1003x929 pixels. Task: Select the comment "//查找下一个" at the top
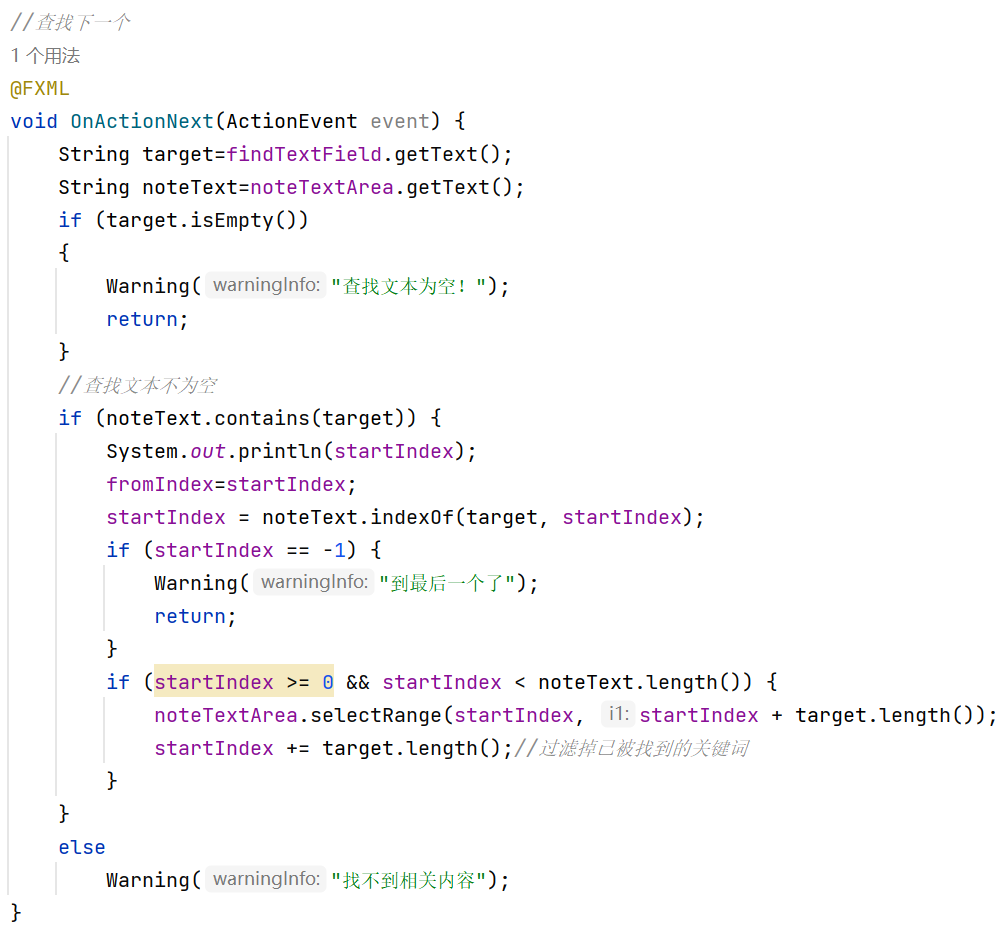click(70, 21)
